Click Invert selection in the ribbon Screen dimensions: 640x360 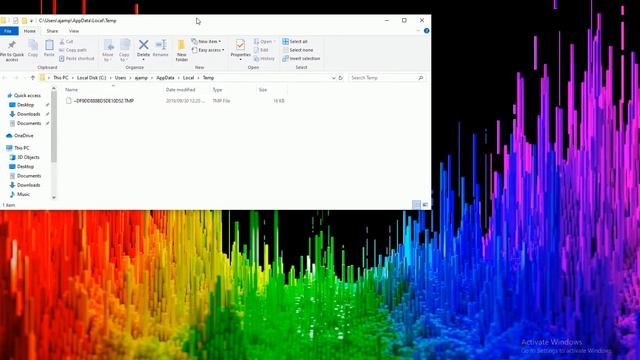[301, 58]
